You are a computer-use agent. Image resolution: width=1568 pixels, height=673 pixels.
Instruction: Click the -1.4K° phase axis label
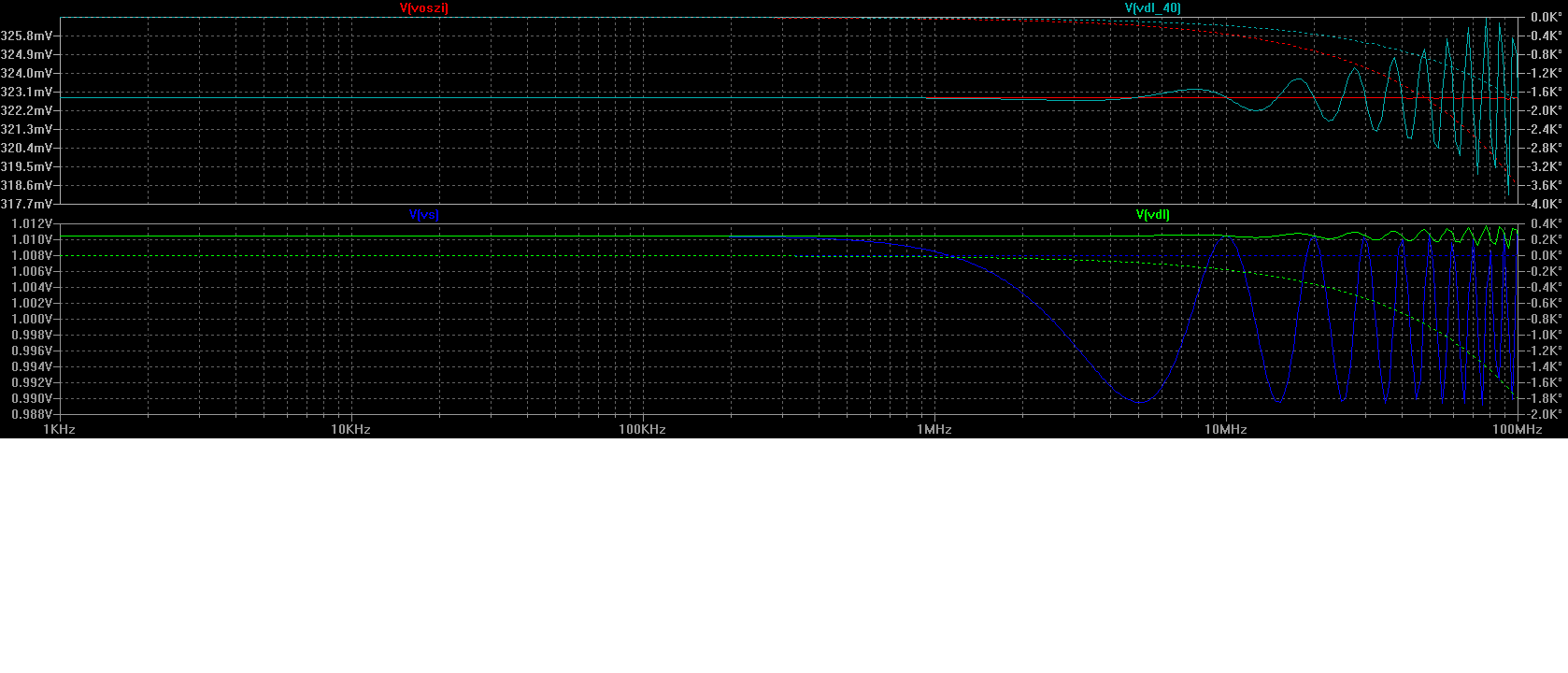point(1546,366)
